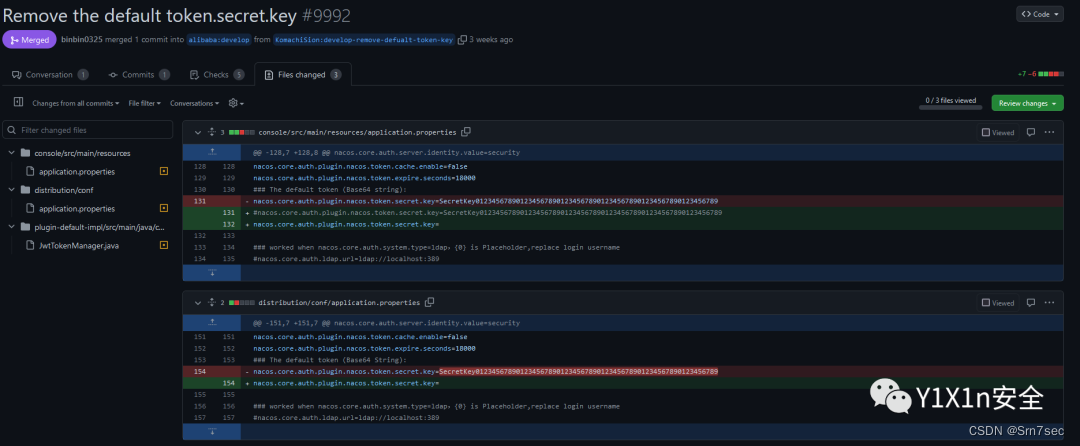Viewport: 1080px width, 446px height.
Task: Copy the head branch name icon
Action: [x=462, y=40]
